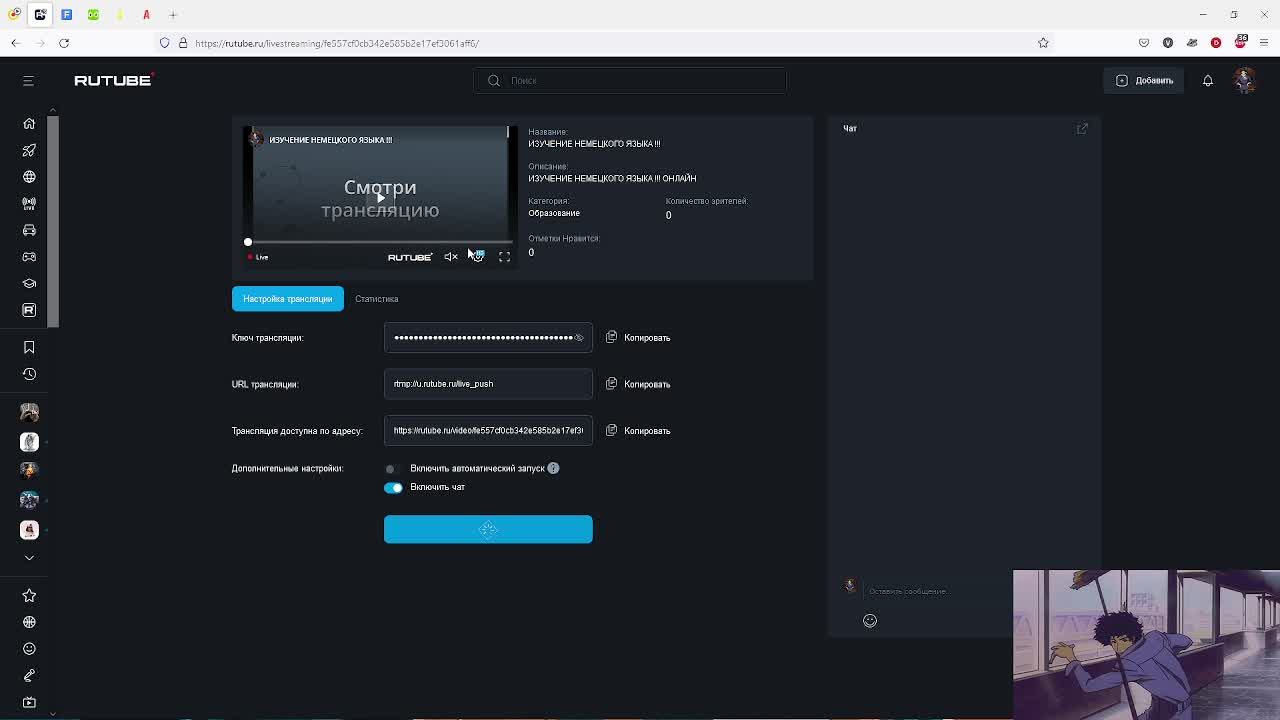Image resolution: width=1280 pixels, height=720 pixels.
Task: Open the browser application menu
Action: [x=1265, y=43]
